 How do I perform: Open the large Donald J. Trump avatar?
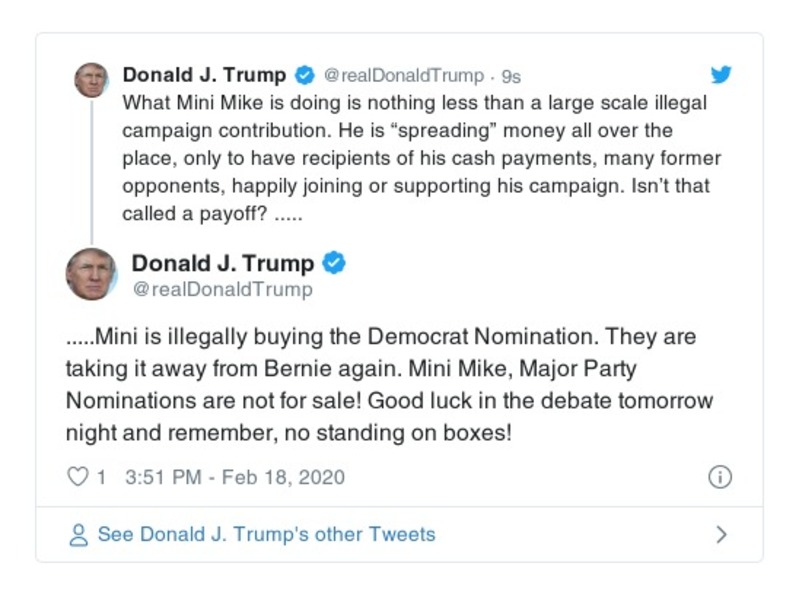[91, 273]
